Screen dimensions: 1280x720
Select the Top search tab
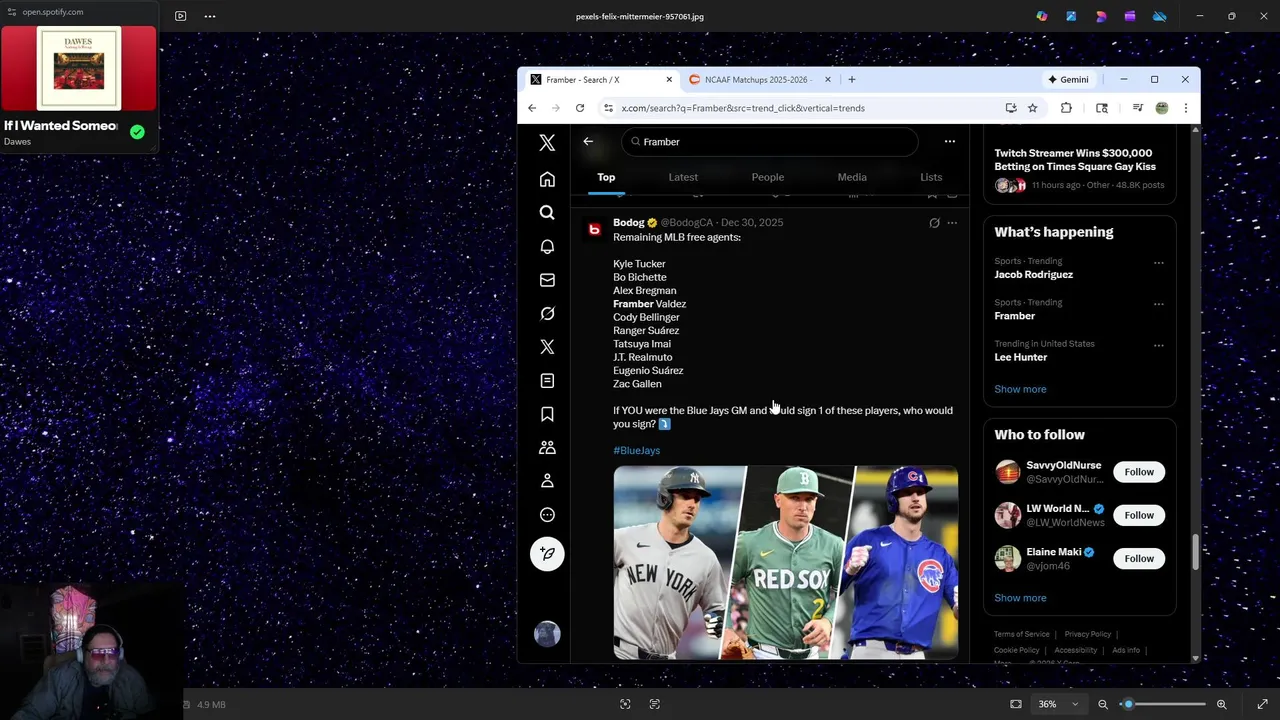pyautogui.click(x=606, y=177)
